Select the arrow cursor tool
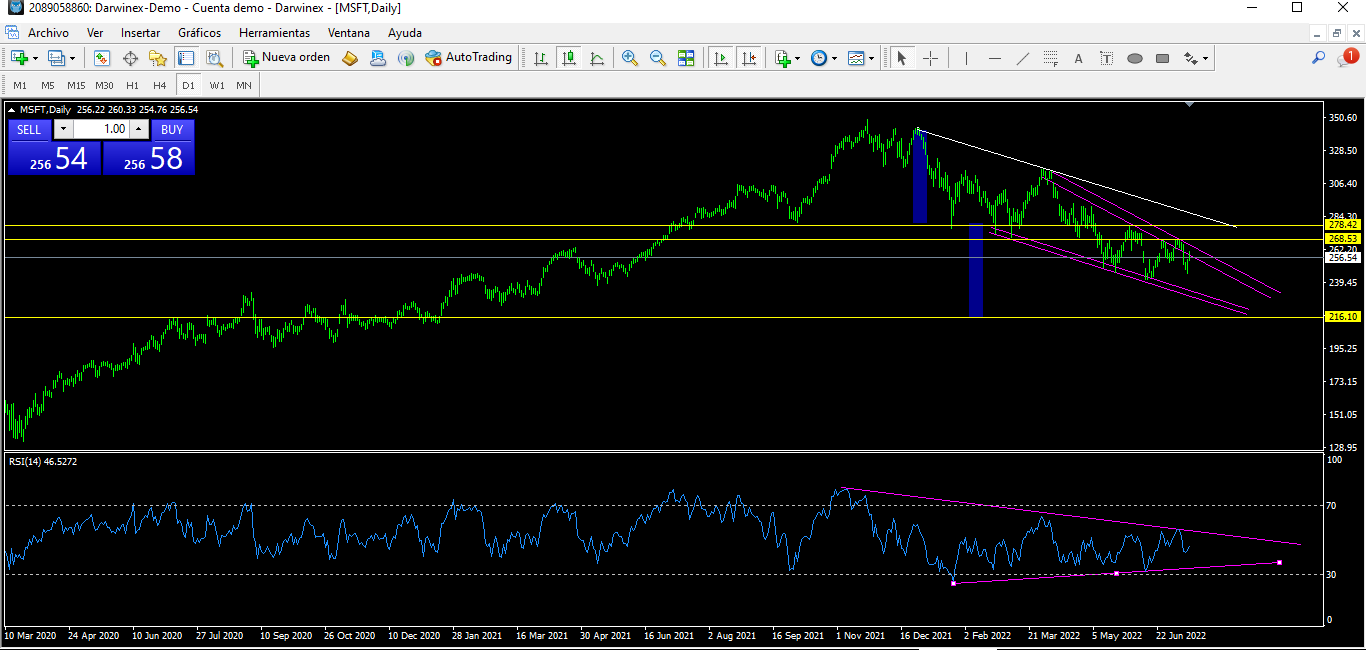The height and width of the screenshot is (650, 1366). click(902, 58)
